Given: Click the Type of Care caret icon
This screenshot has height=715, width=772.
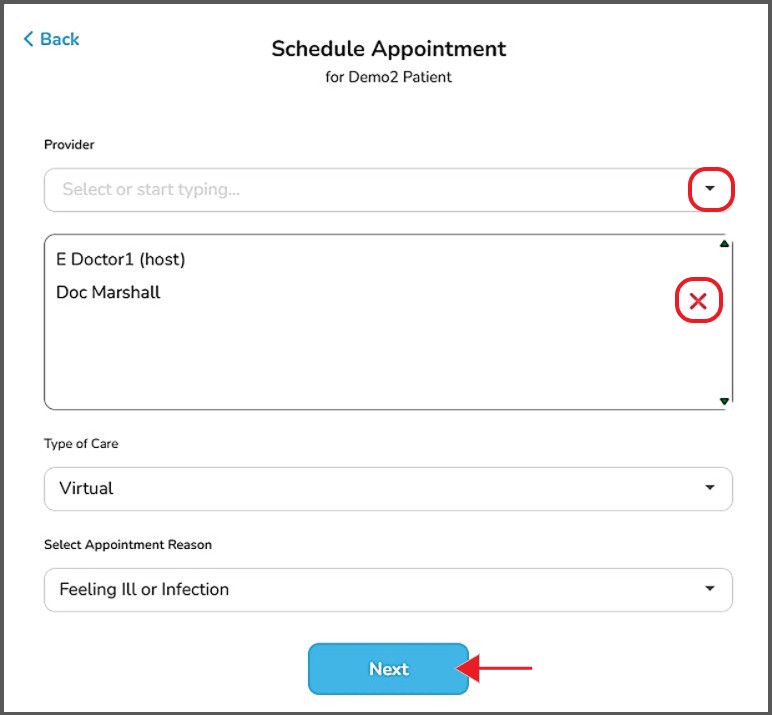Looking at the screenshot, I should coord(710,488).
